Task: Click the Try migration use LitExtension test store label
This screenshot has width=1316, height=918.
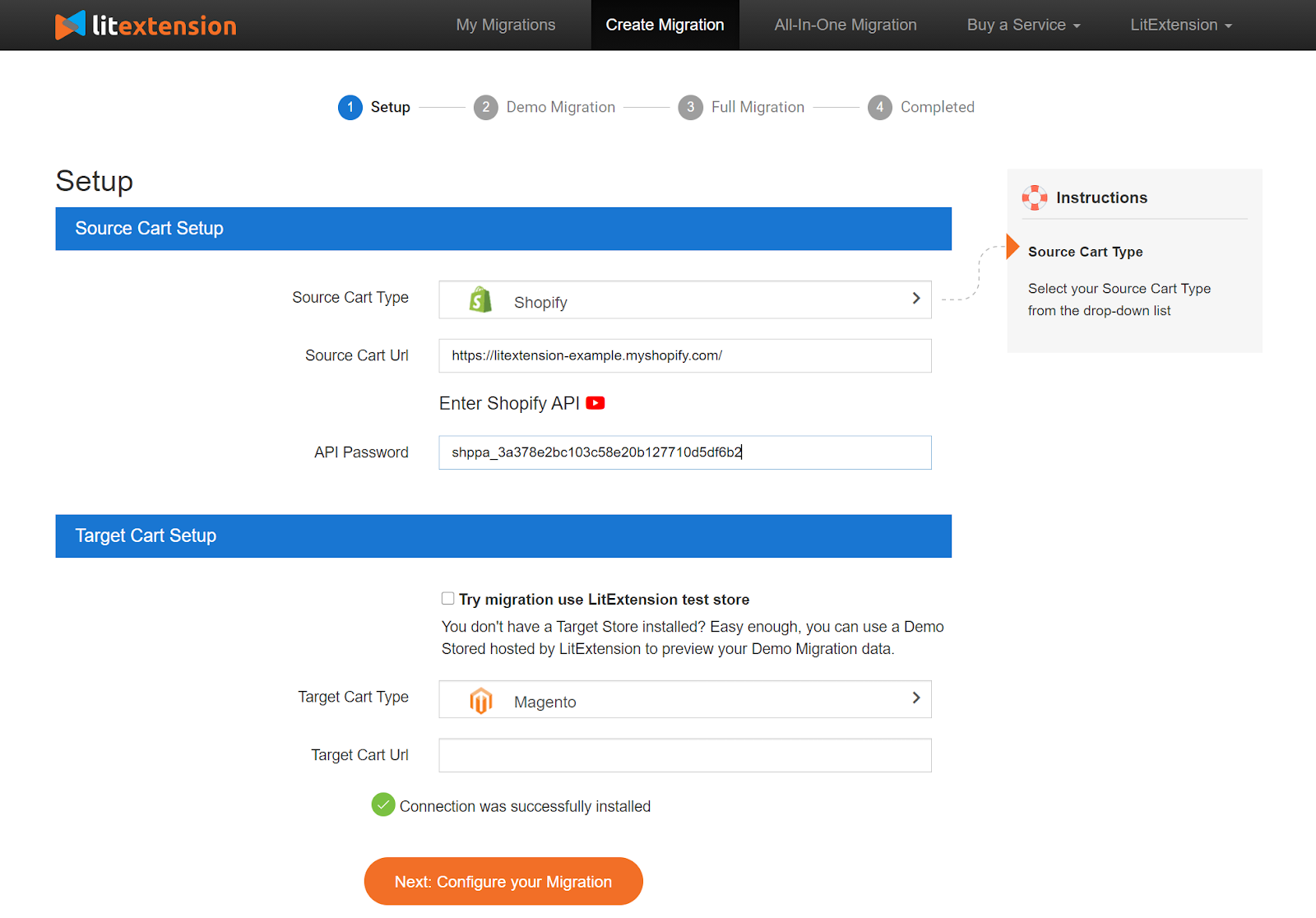Action: pos(605,600)
